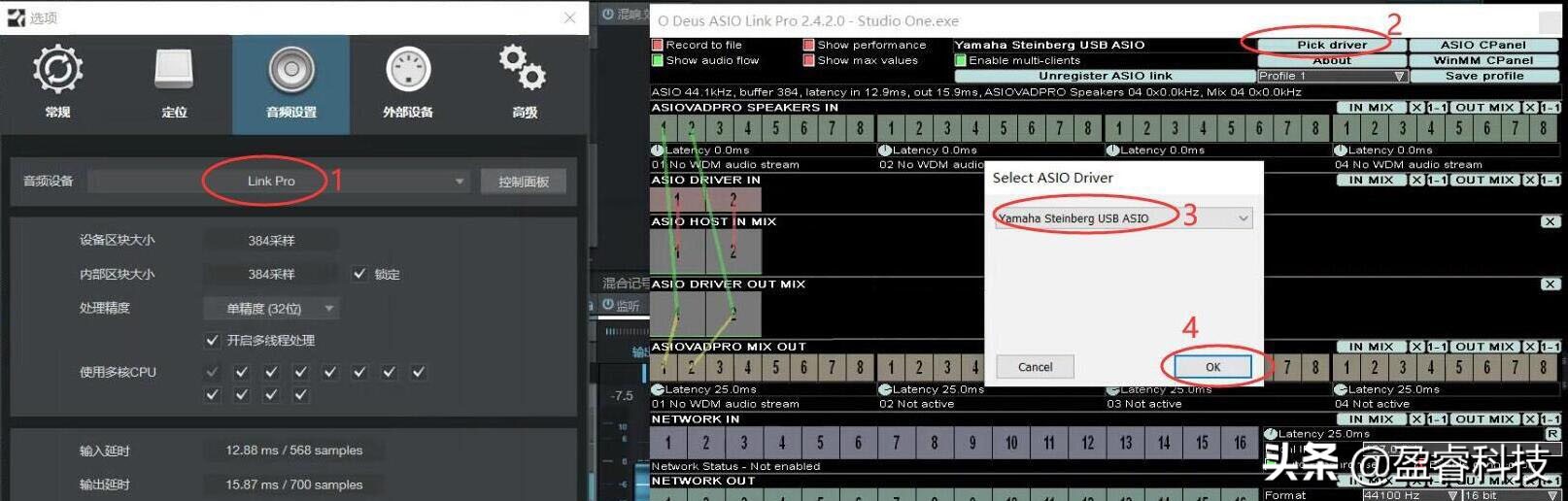Open the 处理精度 单精度 (32位) dropdown
1568x501 pixels.
click(271, 308)
